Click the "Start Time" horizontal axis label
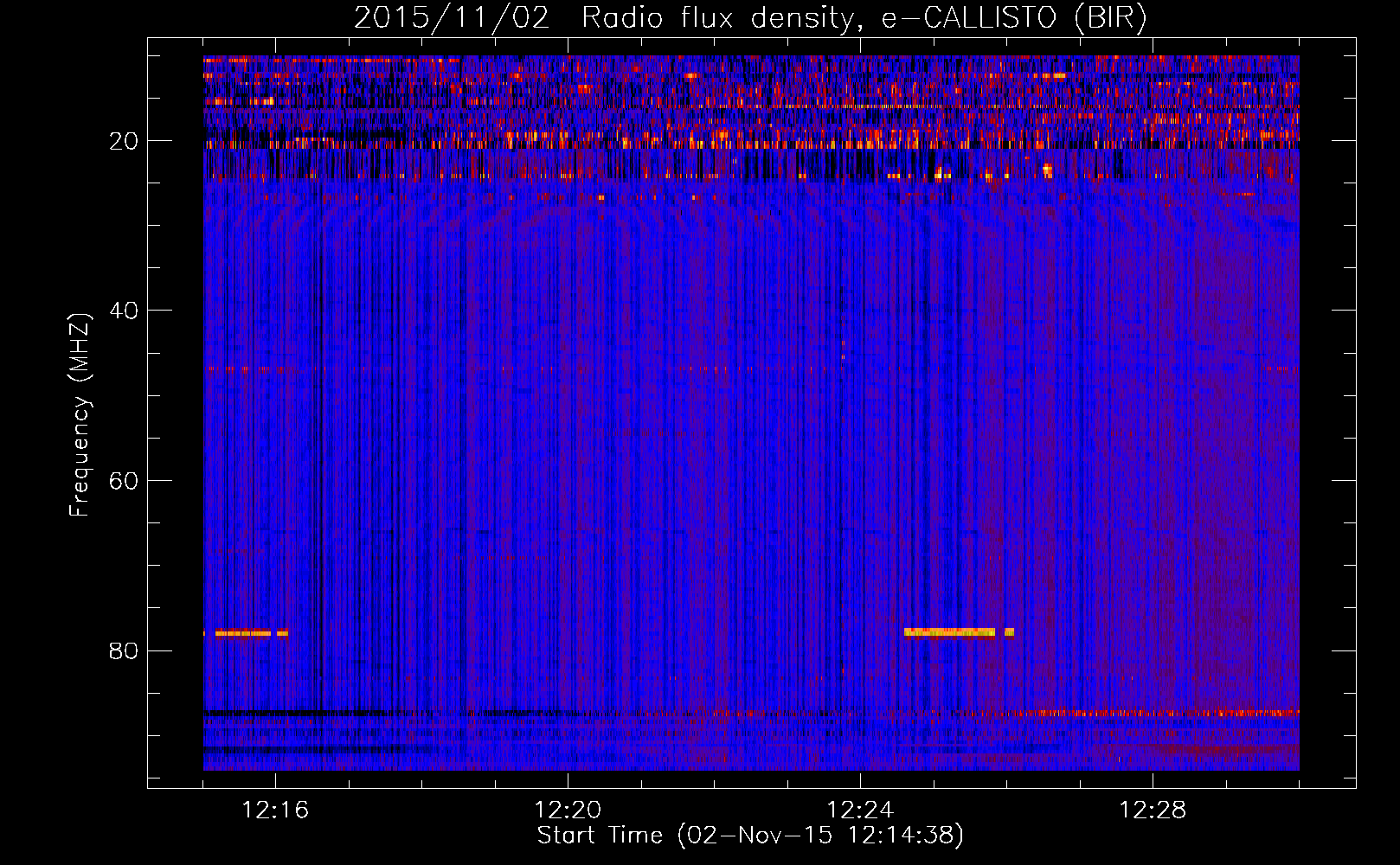 click(749, 836)
